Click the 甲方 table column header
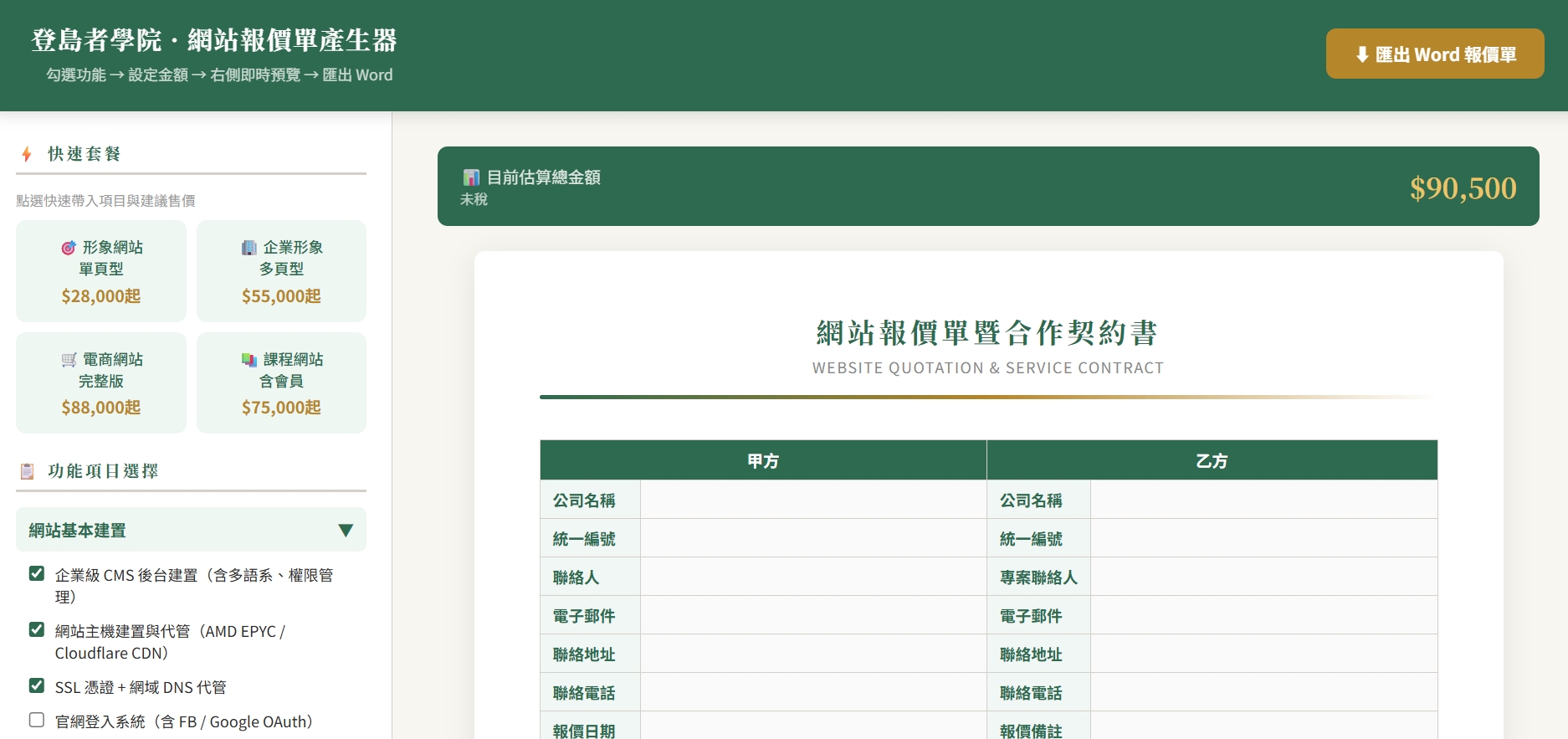1568x739 pixels. [x=763, y=460]
